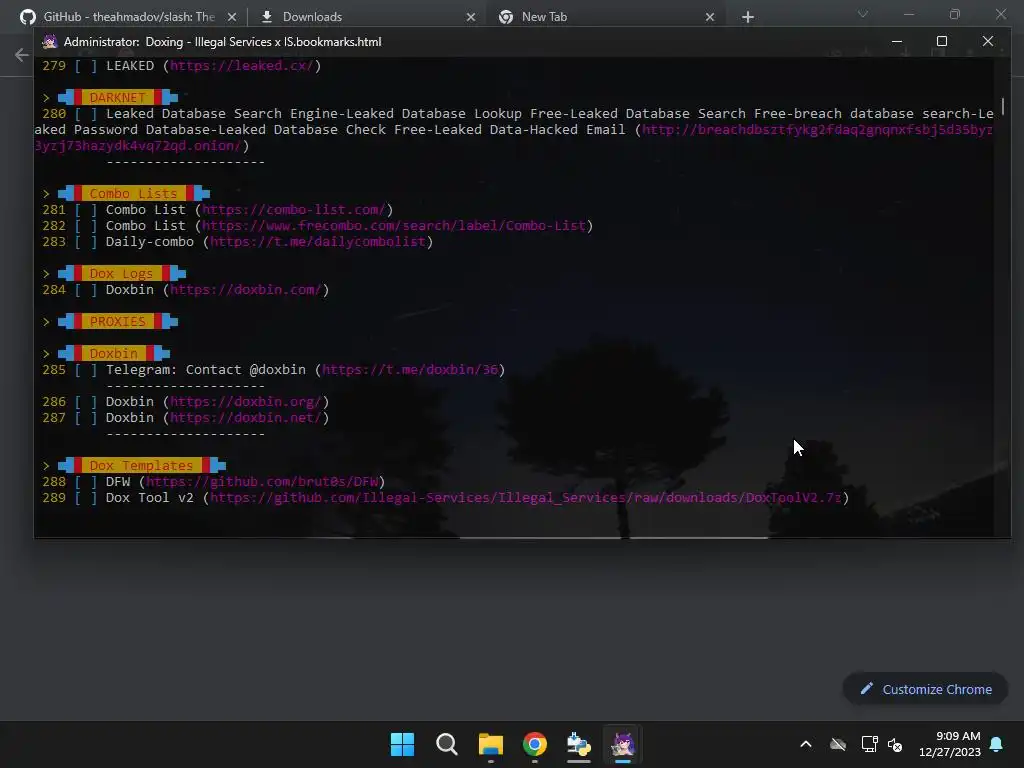1024x768 pixels.
Task: Open the Windows Start menu
Action: click(402, 744)
